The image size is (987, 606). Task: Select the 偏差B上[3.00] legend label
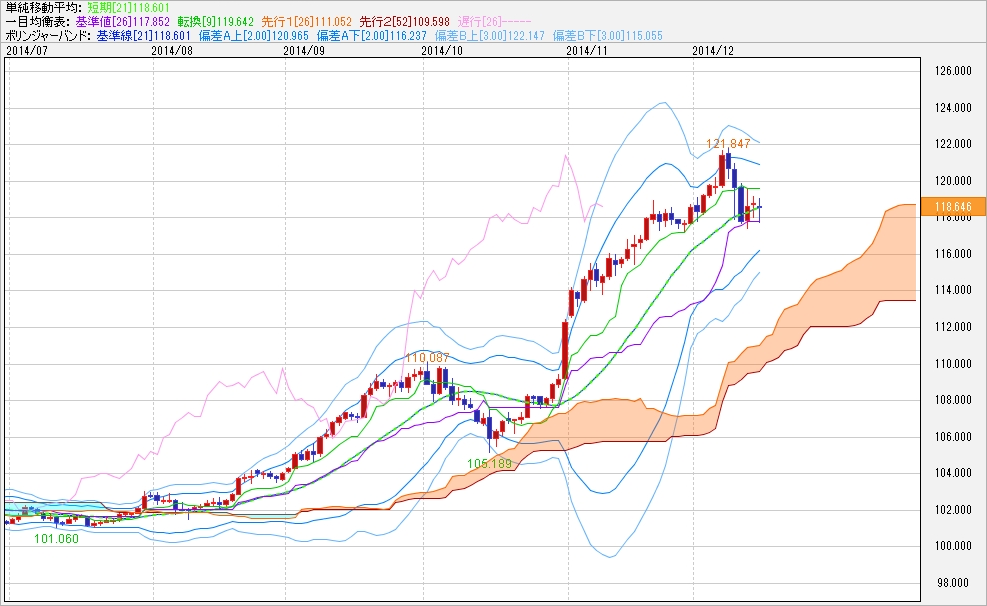coord(474,34)
